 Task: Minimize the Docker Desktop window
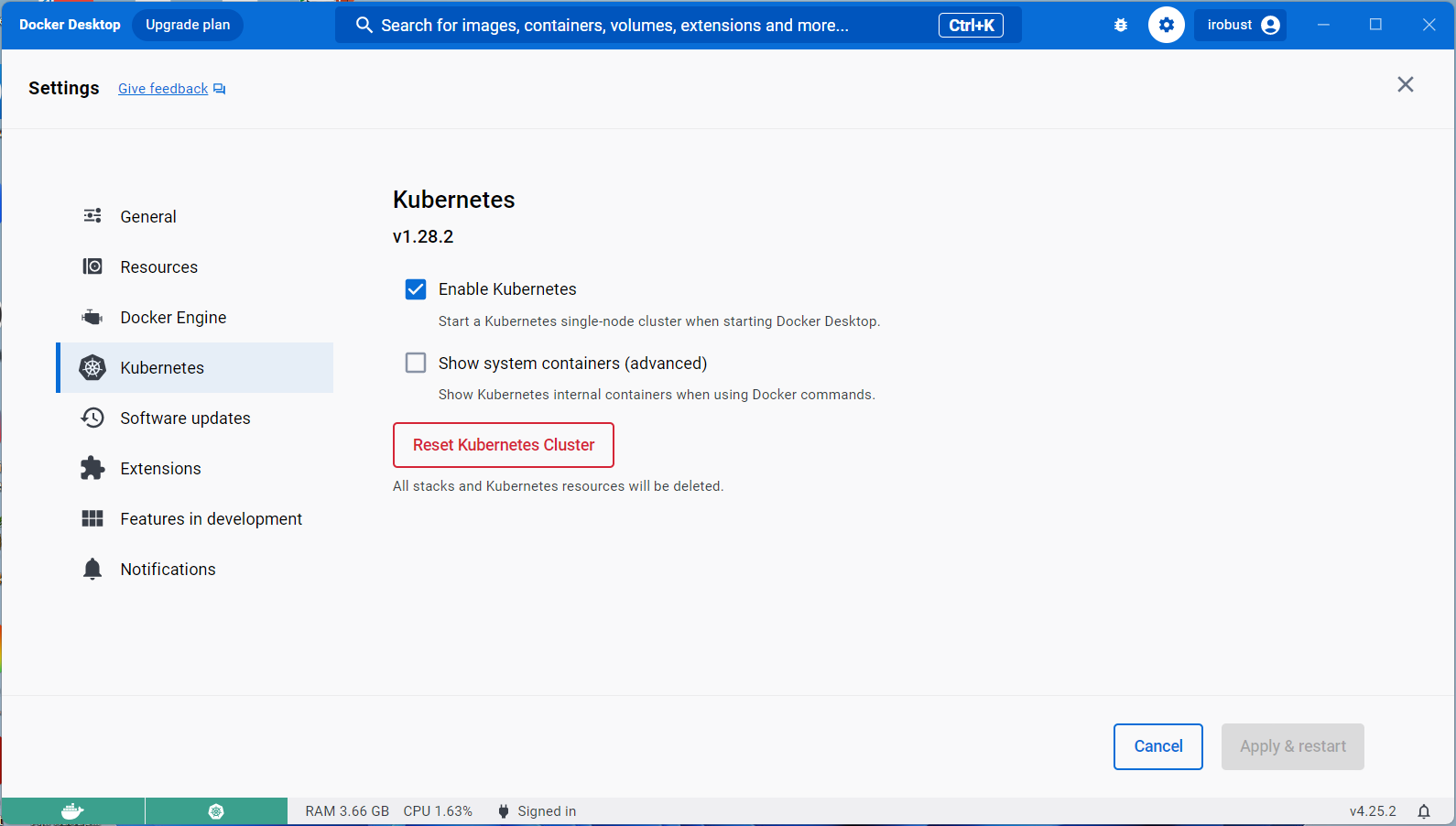tap(1323, 25)
